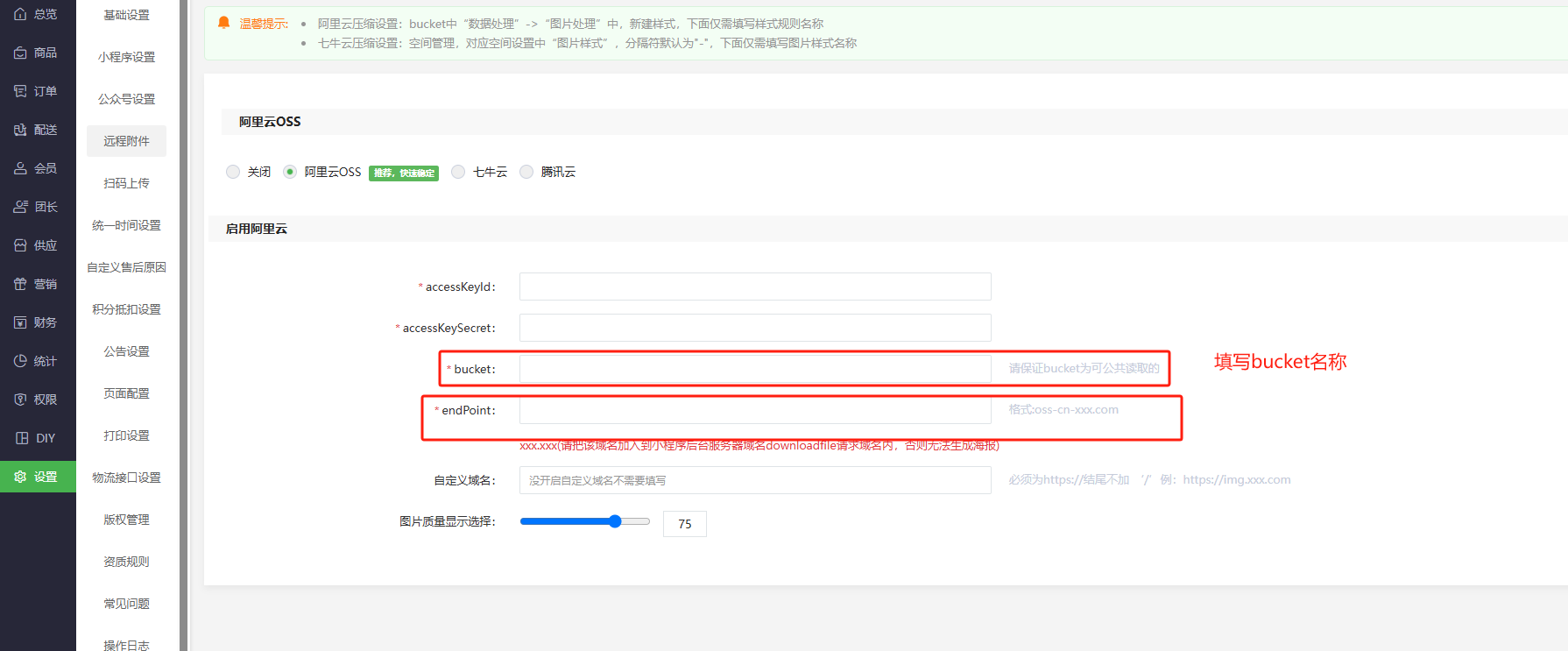Select the 会员 members icon

tap(20, 168)
